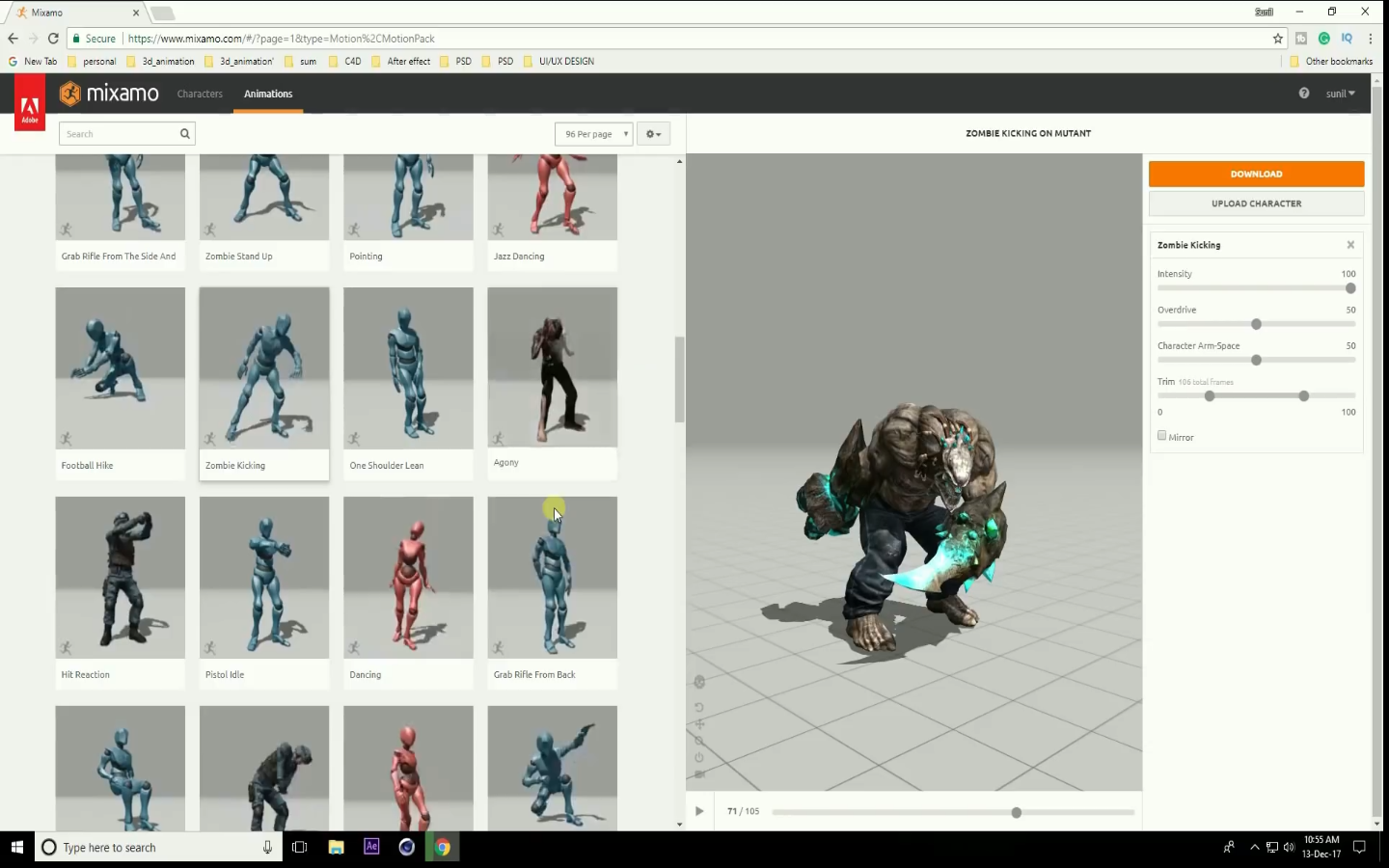Click the Secure padlock indicator
This screenshot has width=1389, height=868.
click(93, 39)
